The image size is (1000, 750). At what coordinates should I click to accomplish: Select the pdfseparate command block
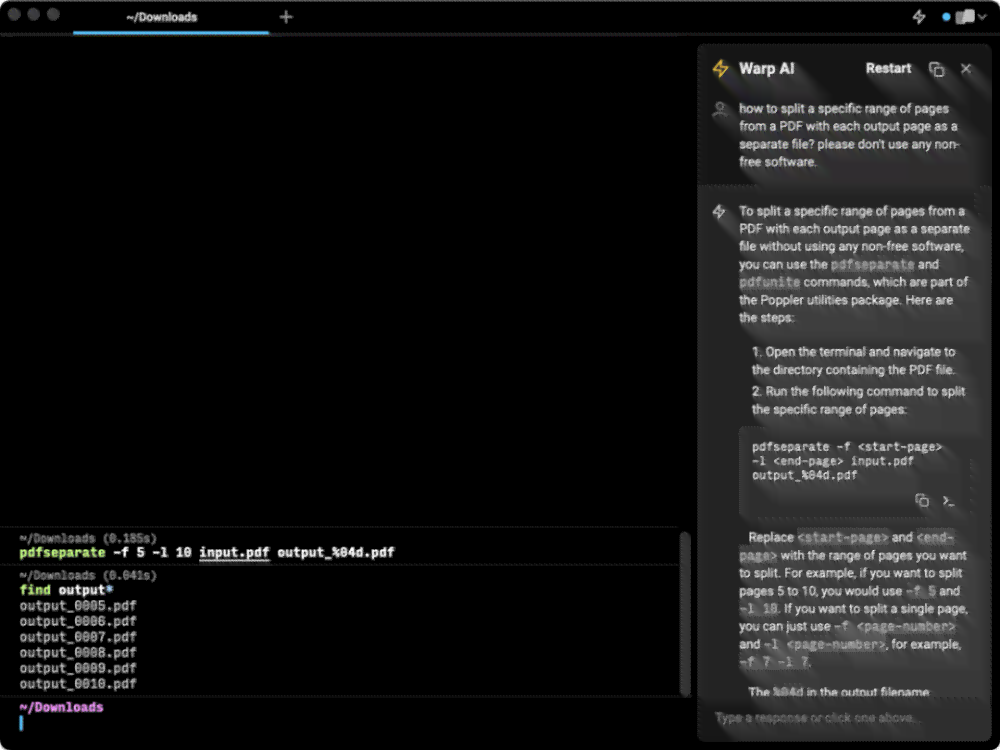(x=341, y=546)
